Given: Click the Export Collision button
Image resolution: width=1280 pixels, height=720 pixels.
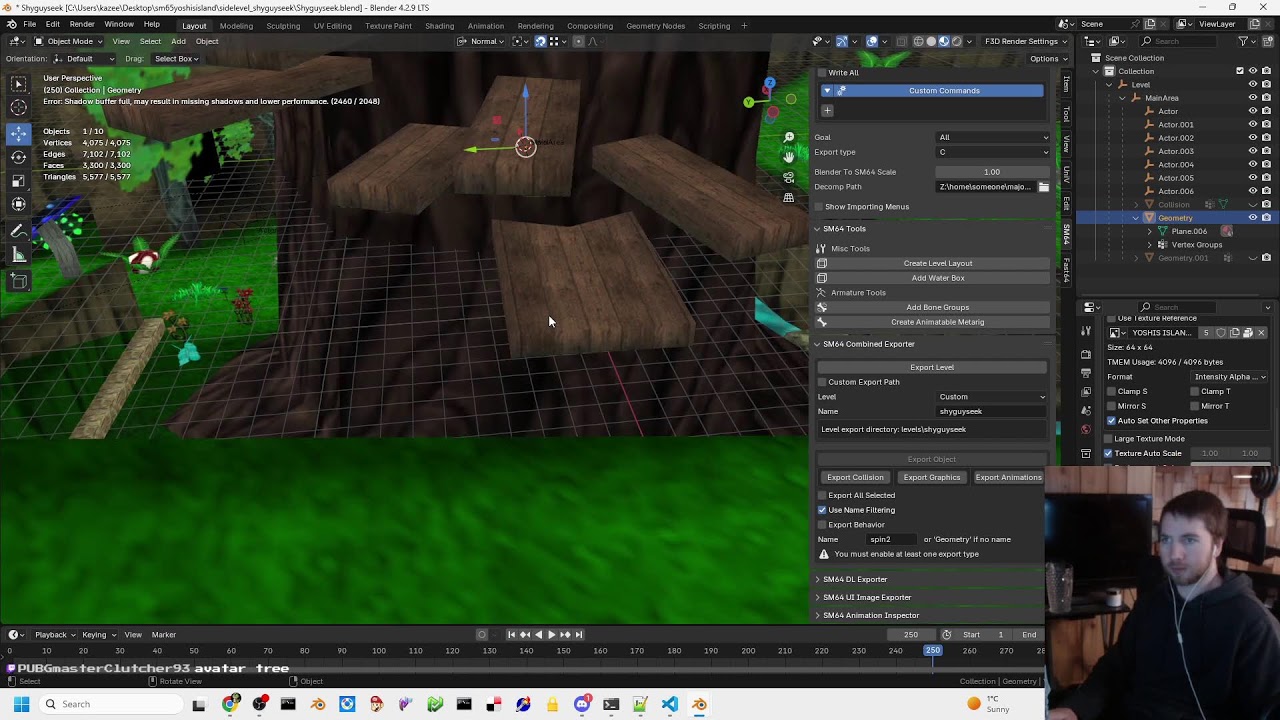Looking at the screenshot, I should pyautogui.click(x=855, y=478).
